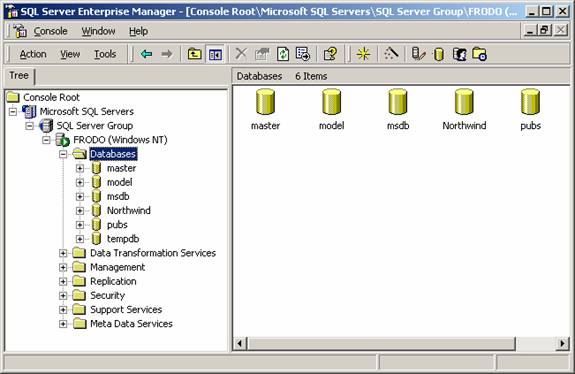Expand the model database node
Screen dimensions: 575x374
pos(80,182)
